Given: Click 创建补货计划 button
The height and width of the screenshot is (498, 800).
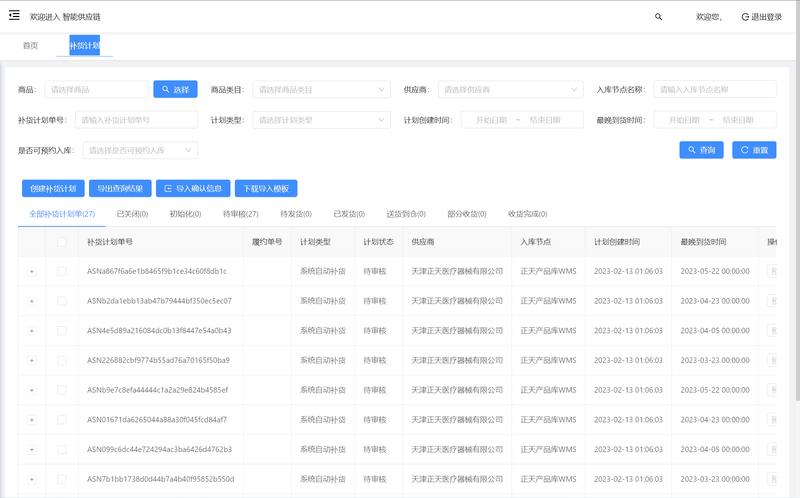Looking at the screenshot, I should [53, 188].
